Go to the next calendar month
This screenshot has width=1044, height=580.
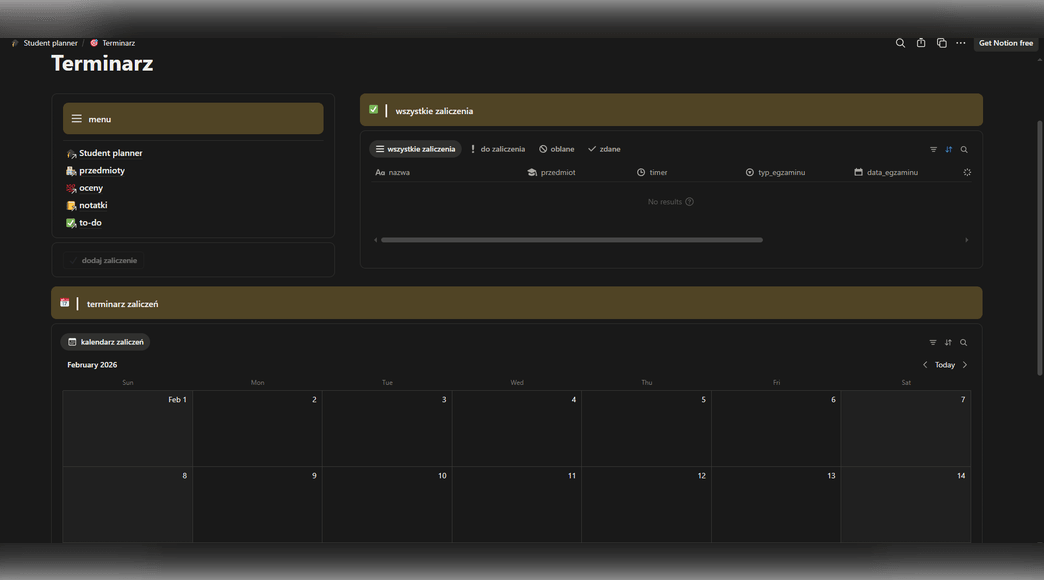point(965,365)
